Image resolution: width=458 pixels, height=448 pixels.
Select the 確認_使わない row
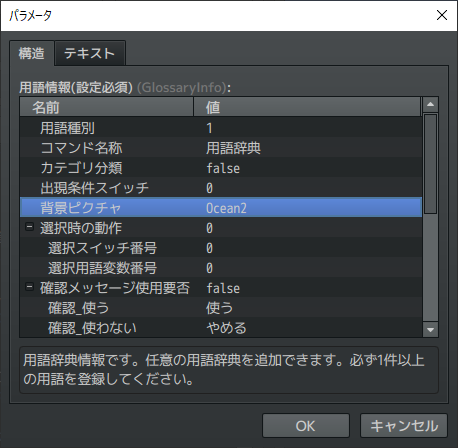coord(221,328)
